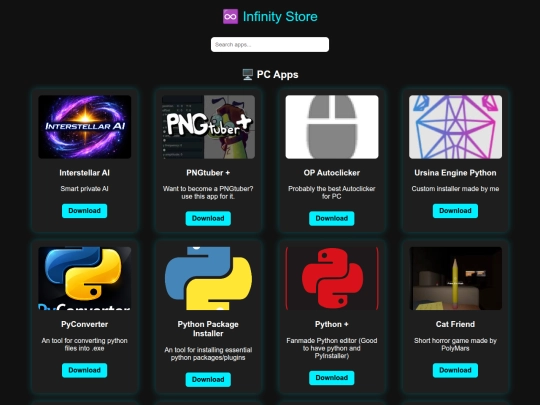Click 'Custom installer made by me' text
Image resolution: width=540 pixels, height=405 pixels.
click(455, 189)
